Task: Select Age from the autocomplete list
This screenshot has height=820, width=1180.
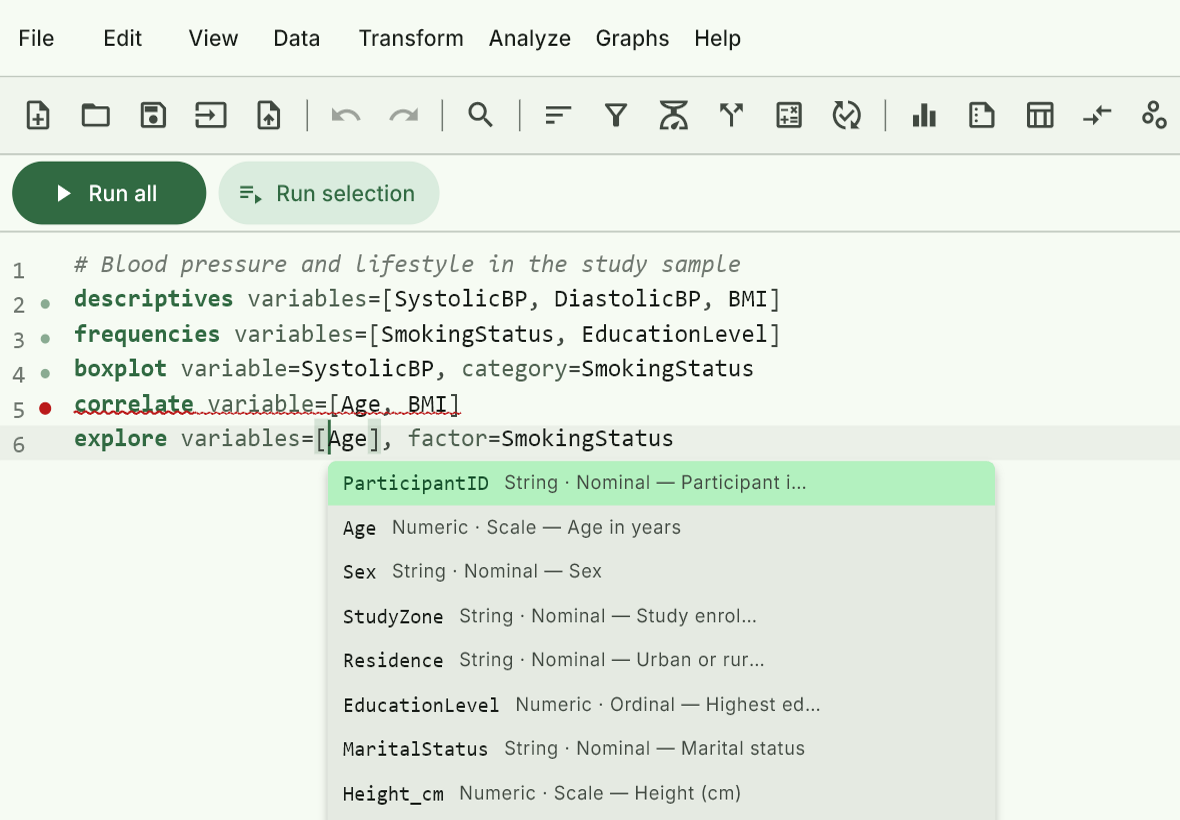Action: pos(661,527)
